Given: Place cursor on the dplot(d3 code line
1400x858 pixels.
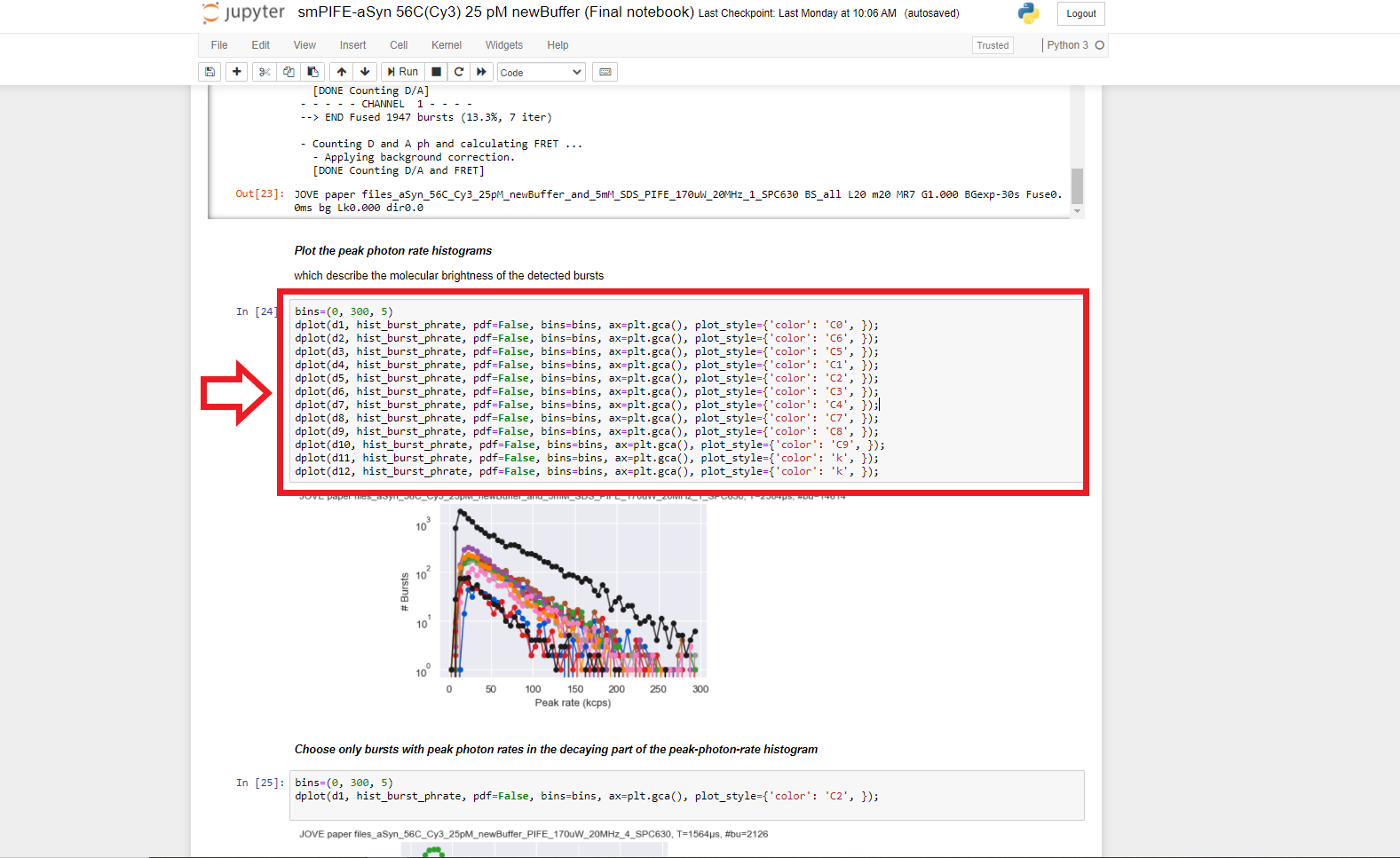Looking at the screenshot, I should coord(587,351).
